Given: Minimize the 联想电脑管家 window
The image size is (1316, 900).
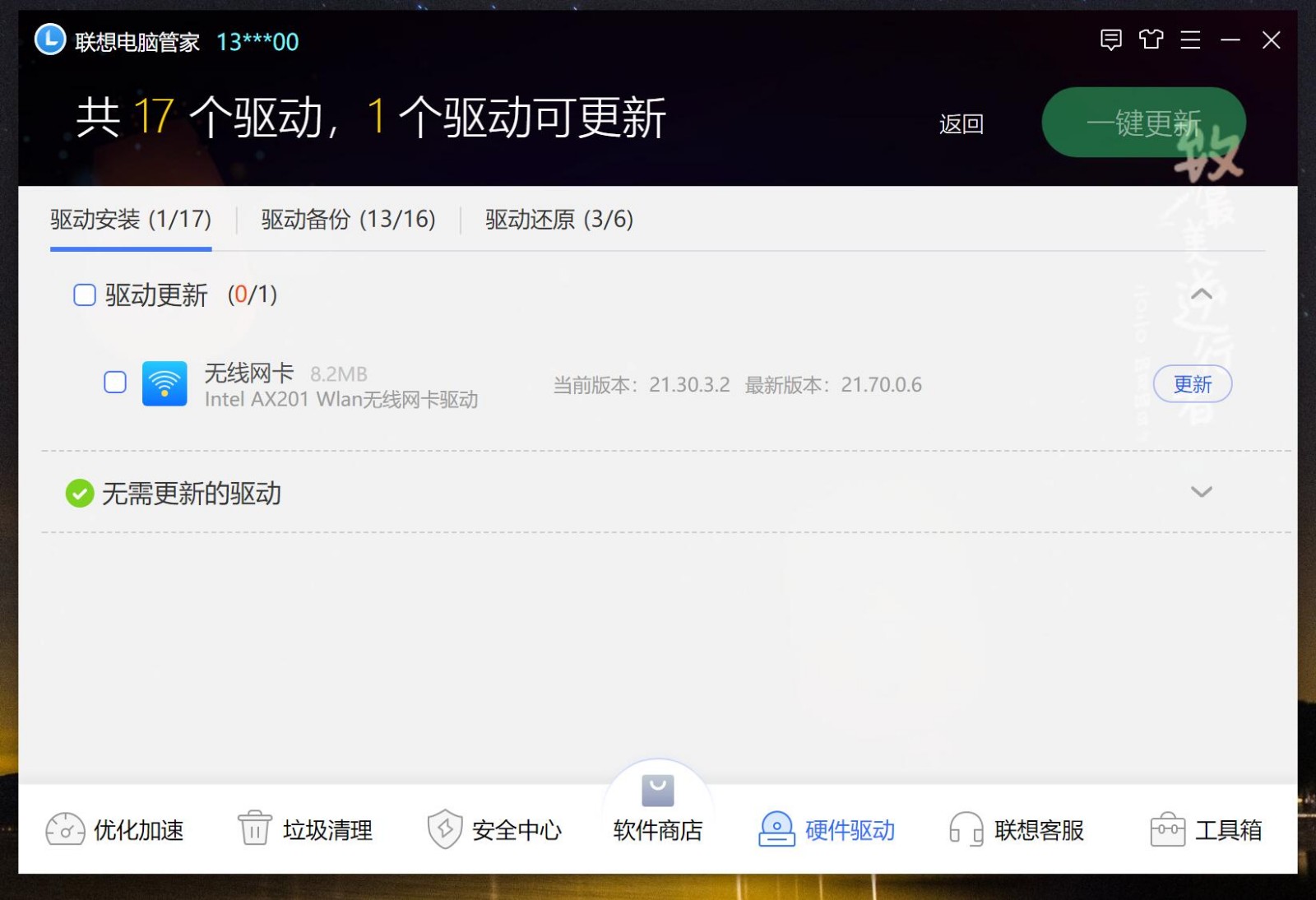Looking at the screenshot, I should point(1230,39).
